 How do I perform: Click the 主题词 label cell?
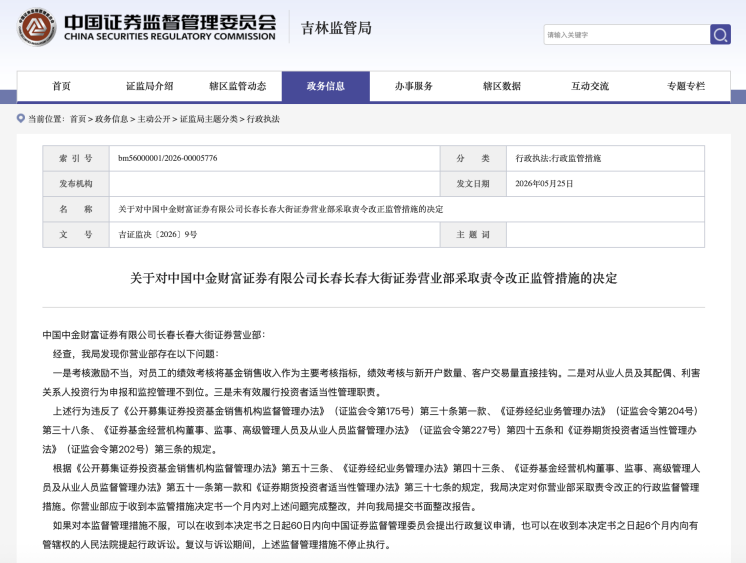473,235
